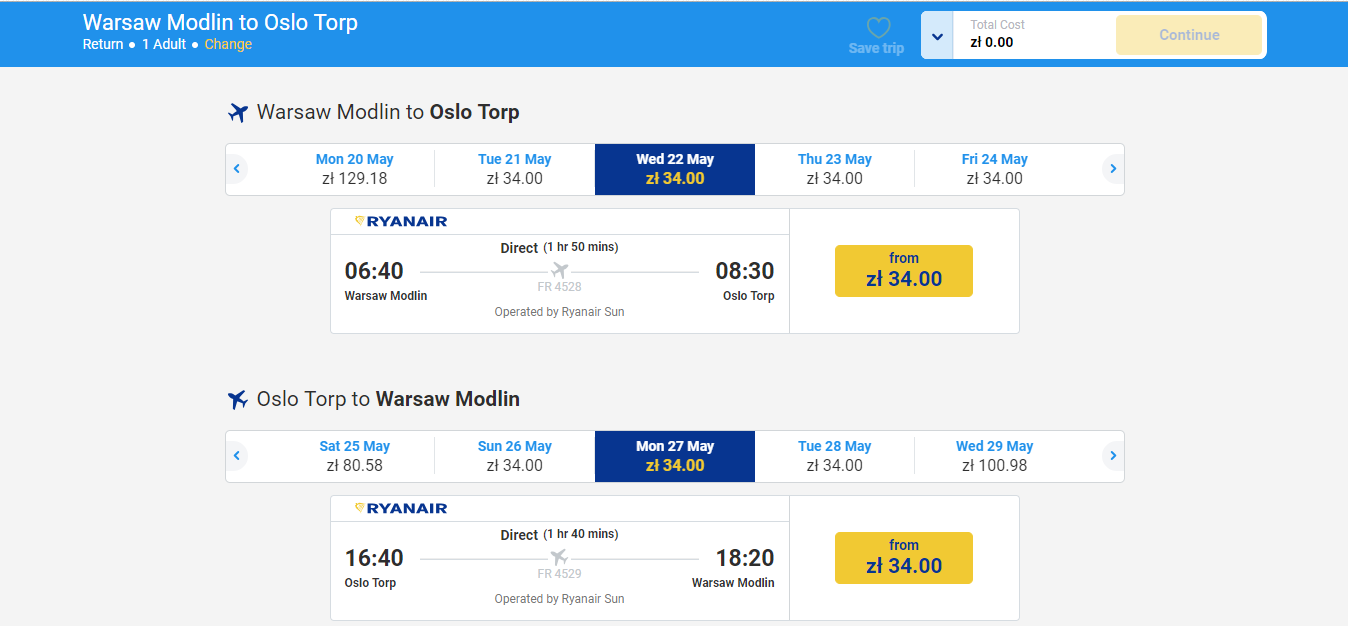Click the Continue button
The width and height of the screenshot is (1348, 626).
1189,35
